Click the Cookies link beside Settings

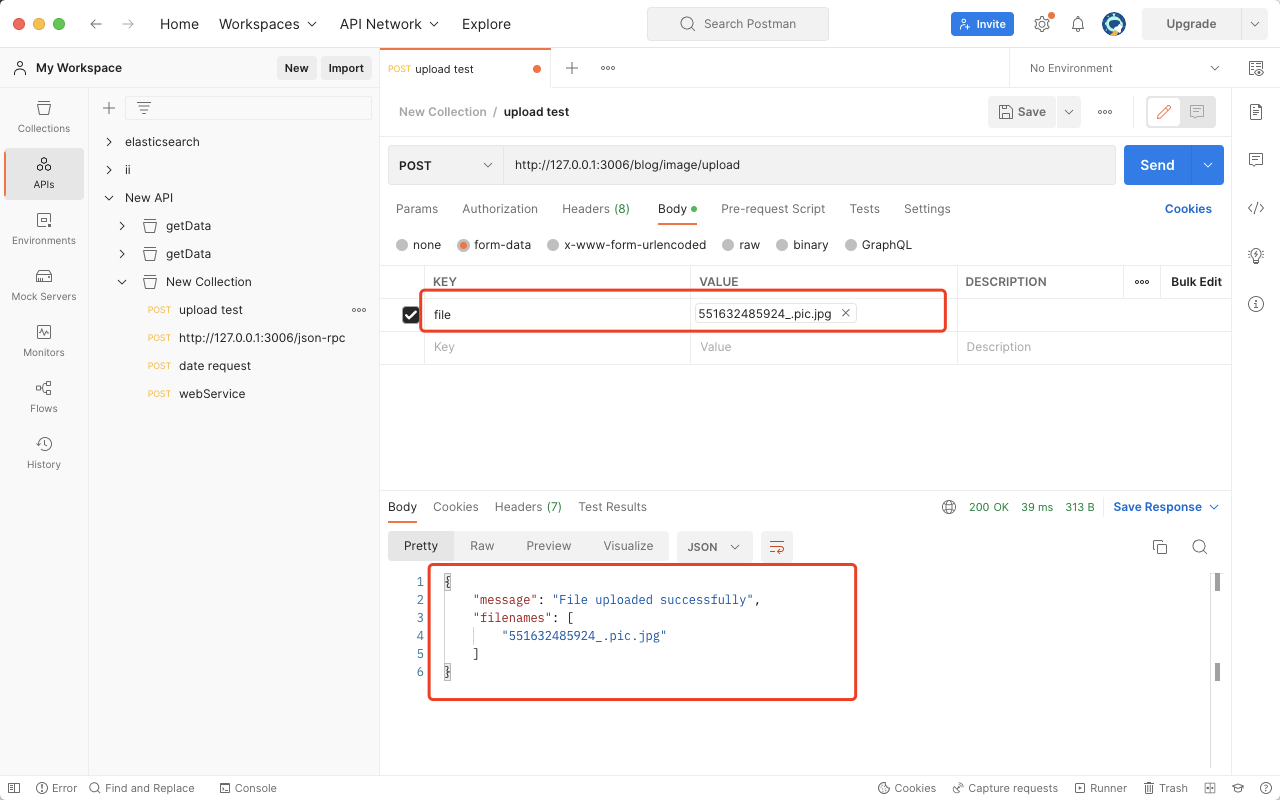tap(1188, 209)
